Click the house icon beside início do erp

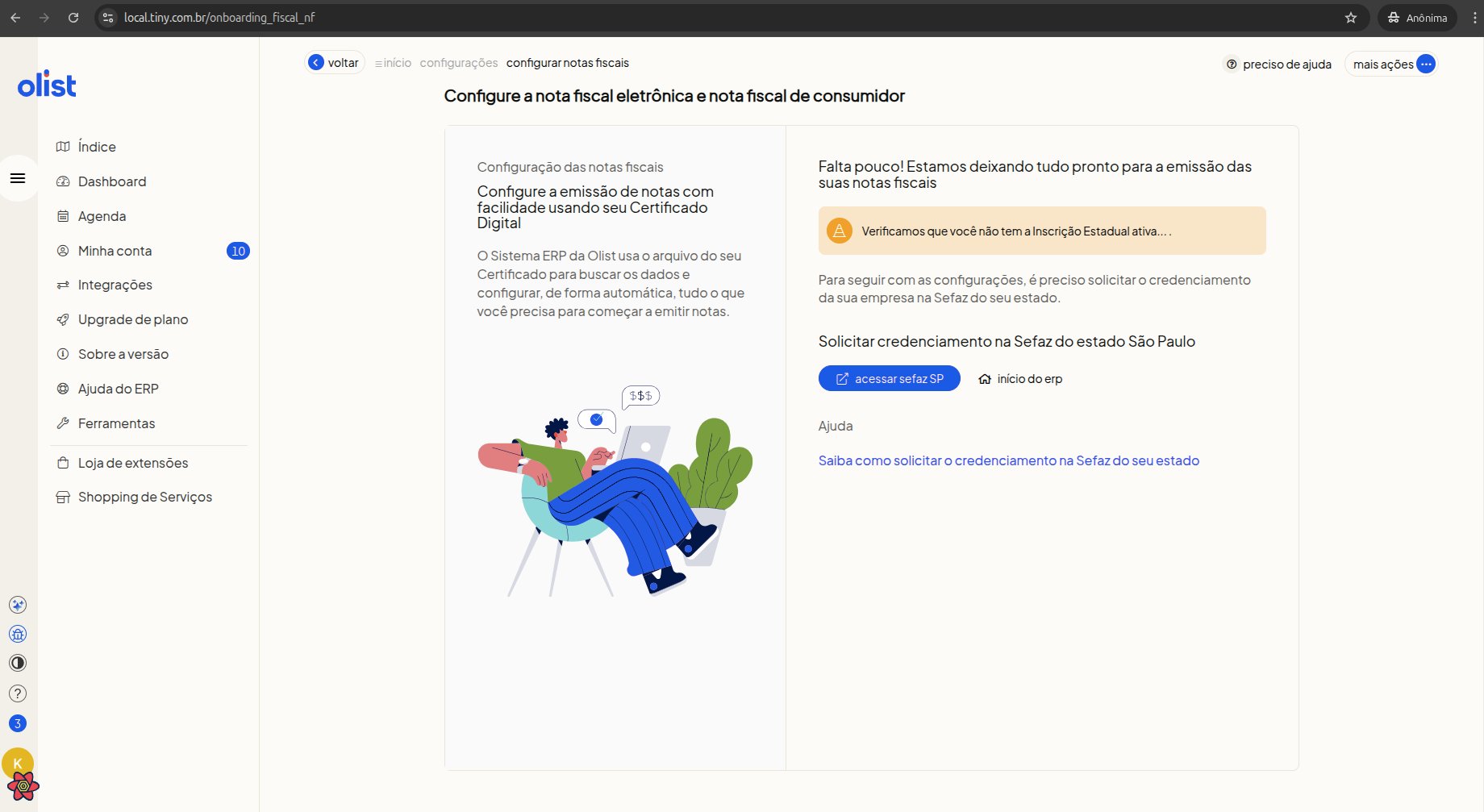tap(985, 379)
